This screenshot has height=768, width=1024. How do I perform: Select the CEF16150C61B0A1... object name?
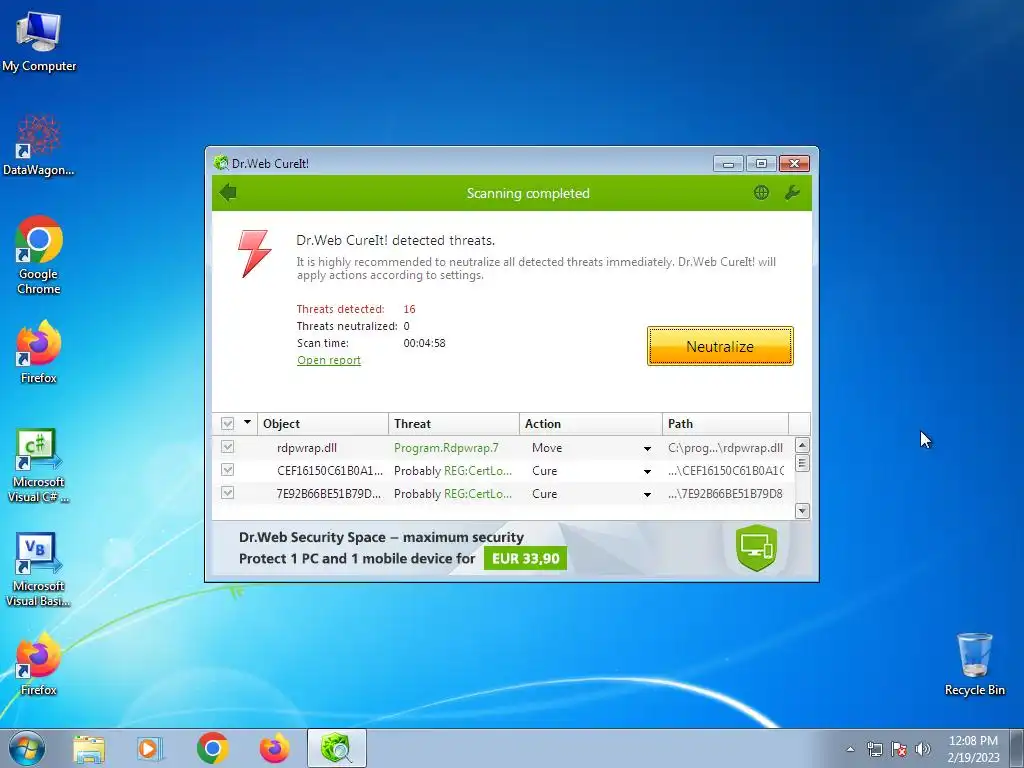tap(330, 471)
